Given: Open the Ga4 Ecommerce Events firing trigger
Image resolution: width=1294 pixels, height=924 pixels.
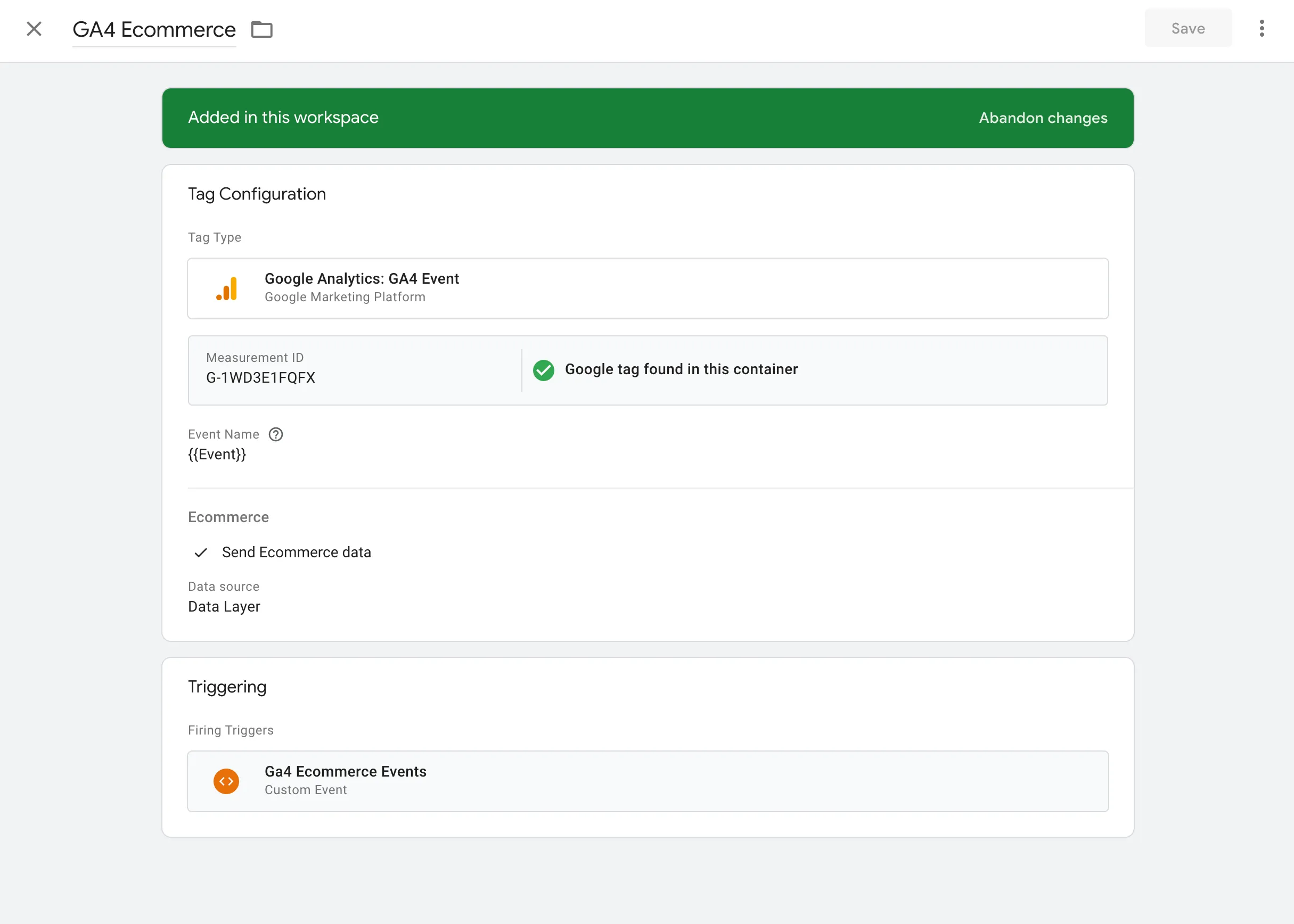Looking at the screenshot, I should 648,781.
